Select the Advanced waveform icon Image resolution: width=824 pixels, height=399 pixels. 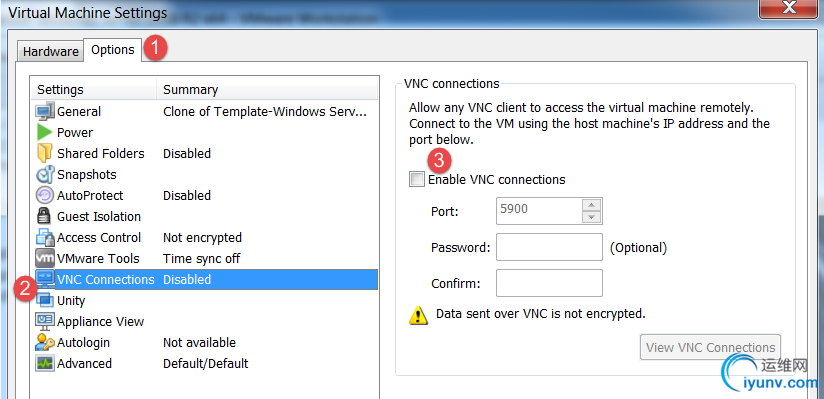point(45,364)
